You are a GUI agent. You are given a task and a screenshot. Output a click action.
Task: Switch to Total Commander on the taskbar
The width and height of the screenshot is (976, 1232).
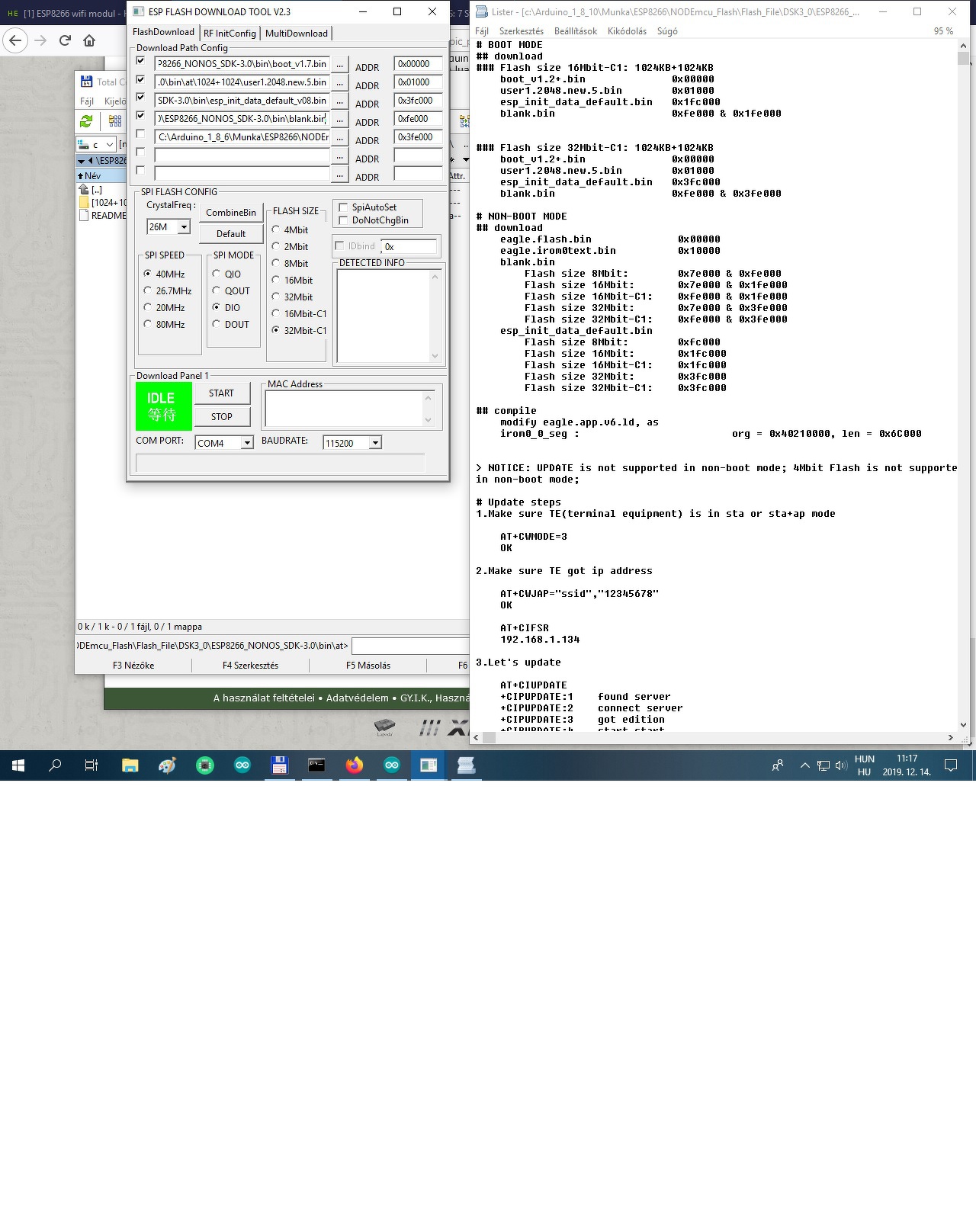click(280, 765)
